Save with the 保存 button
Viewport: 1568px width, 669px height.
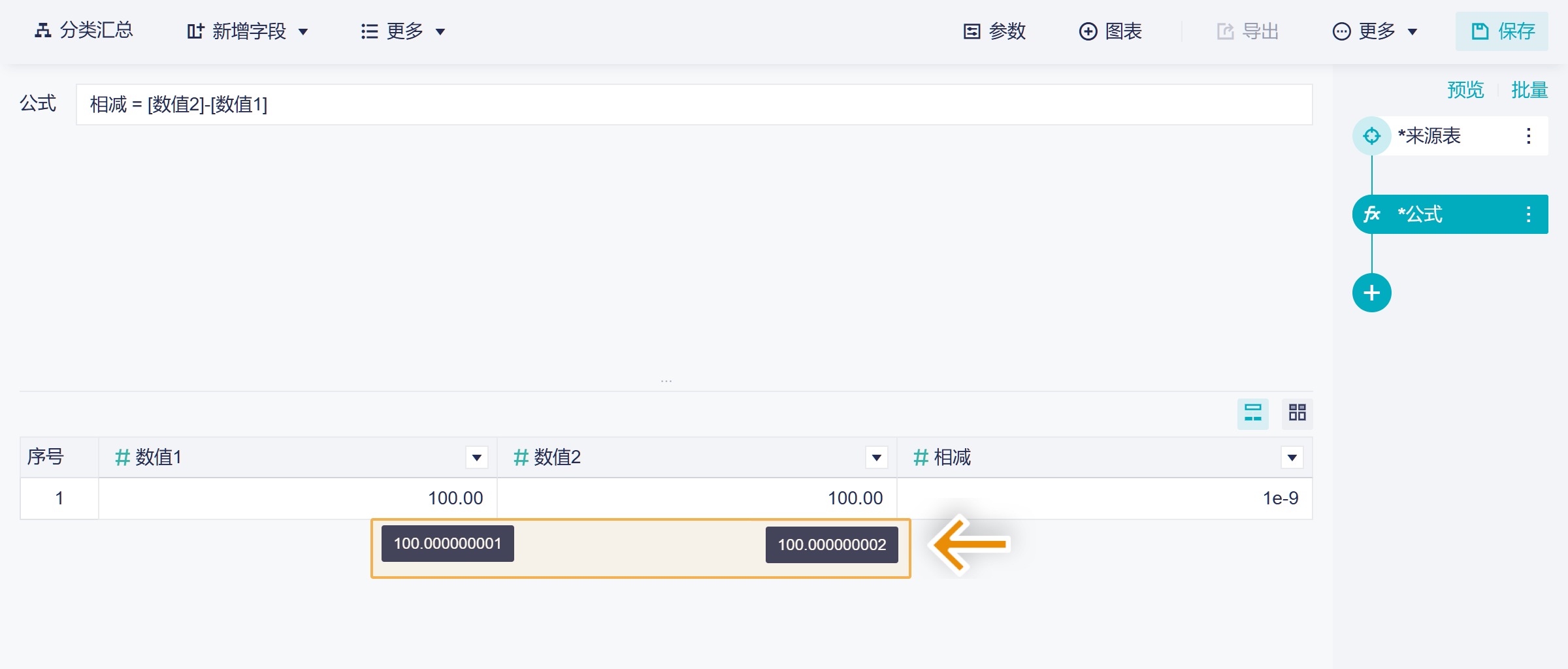click(x=1502, y=31)
